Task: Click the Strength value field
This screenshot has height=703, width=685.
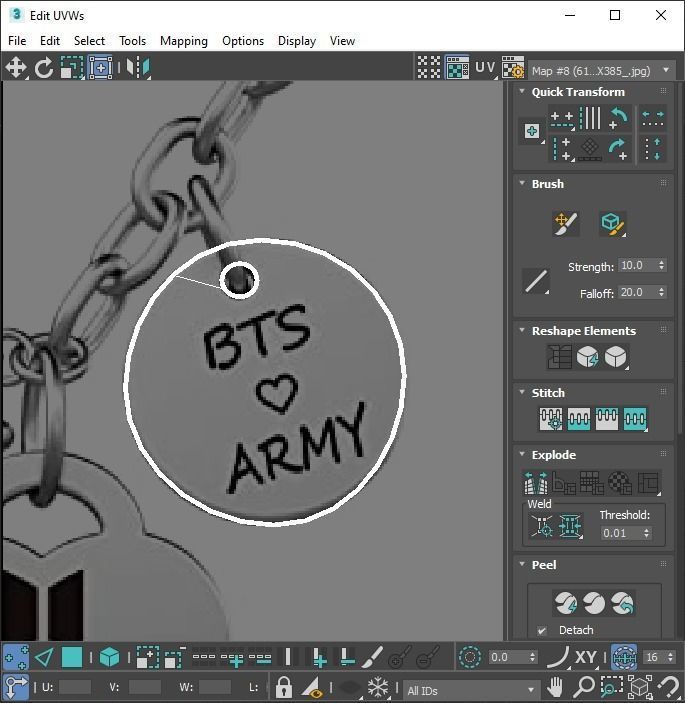Action: [x=637, y=265]
